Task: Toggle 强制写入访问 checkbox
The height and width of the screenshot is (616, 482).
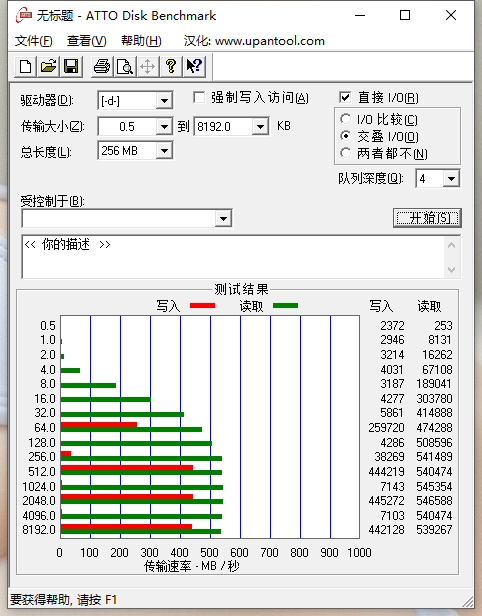Action: 199,97
